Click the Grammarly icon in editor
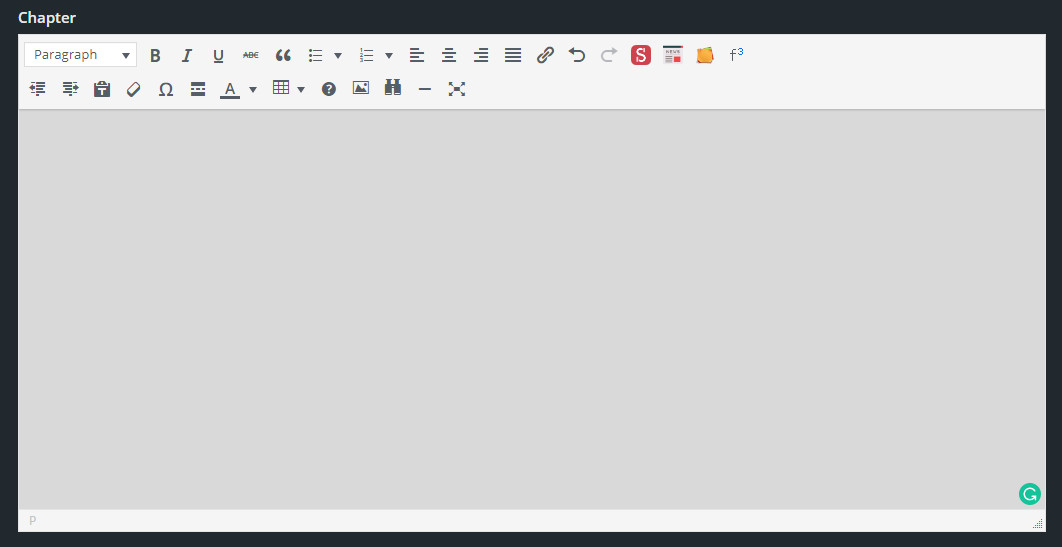The width and height of the screenshot is (1062, 547). click(x=1029, y=494)
